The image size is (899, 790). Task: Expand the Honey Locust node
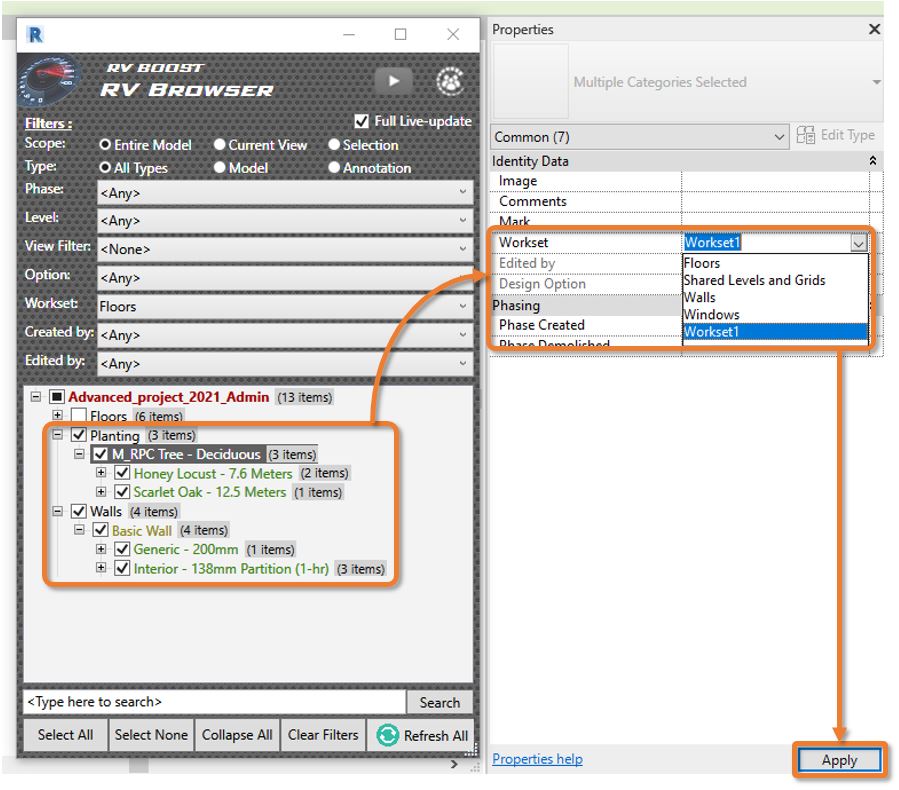tap(101, 473)
